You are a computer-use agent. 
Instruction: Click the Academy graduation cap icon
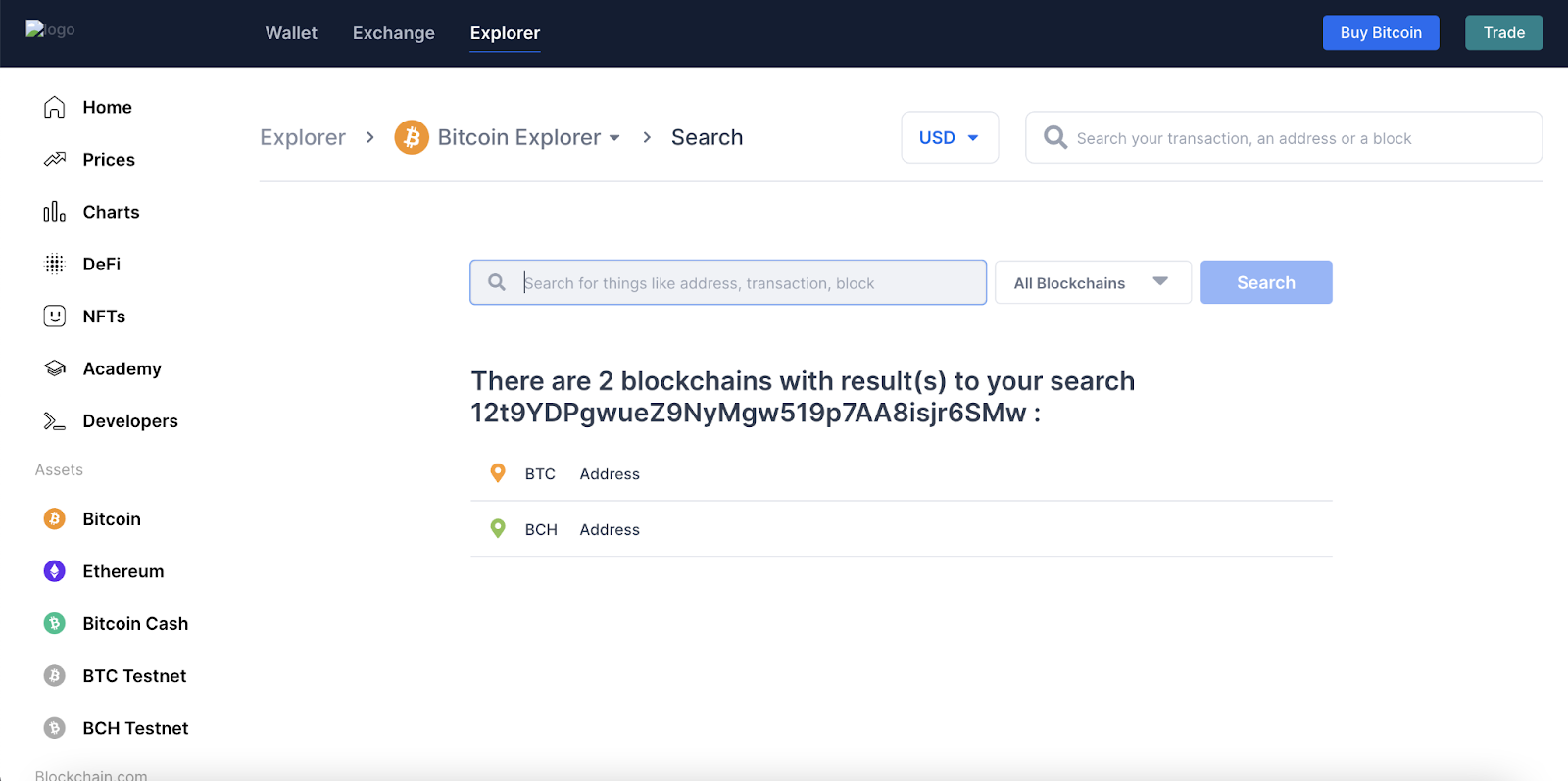[55, 368]
